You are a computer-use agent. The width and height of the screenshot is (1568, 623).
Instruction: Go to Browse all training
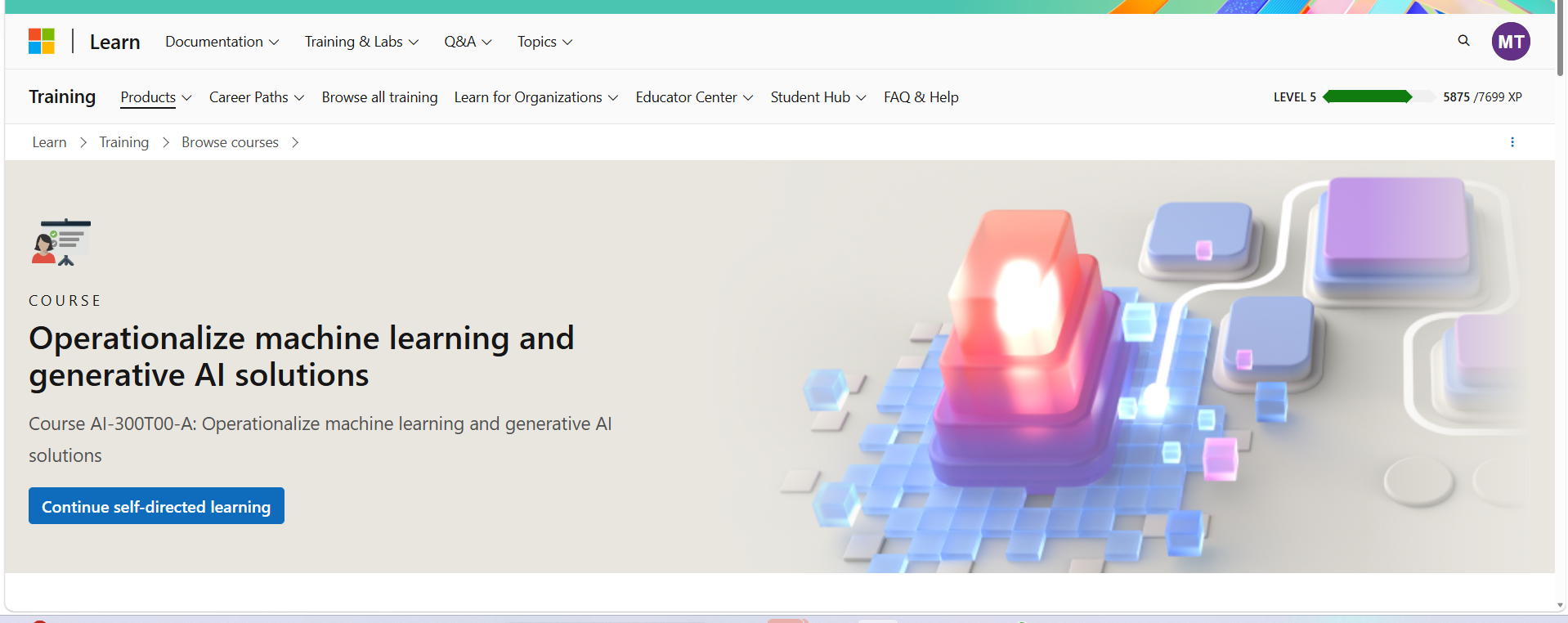(x=379, y=97)
